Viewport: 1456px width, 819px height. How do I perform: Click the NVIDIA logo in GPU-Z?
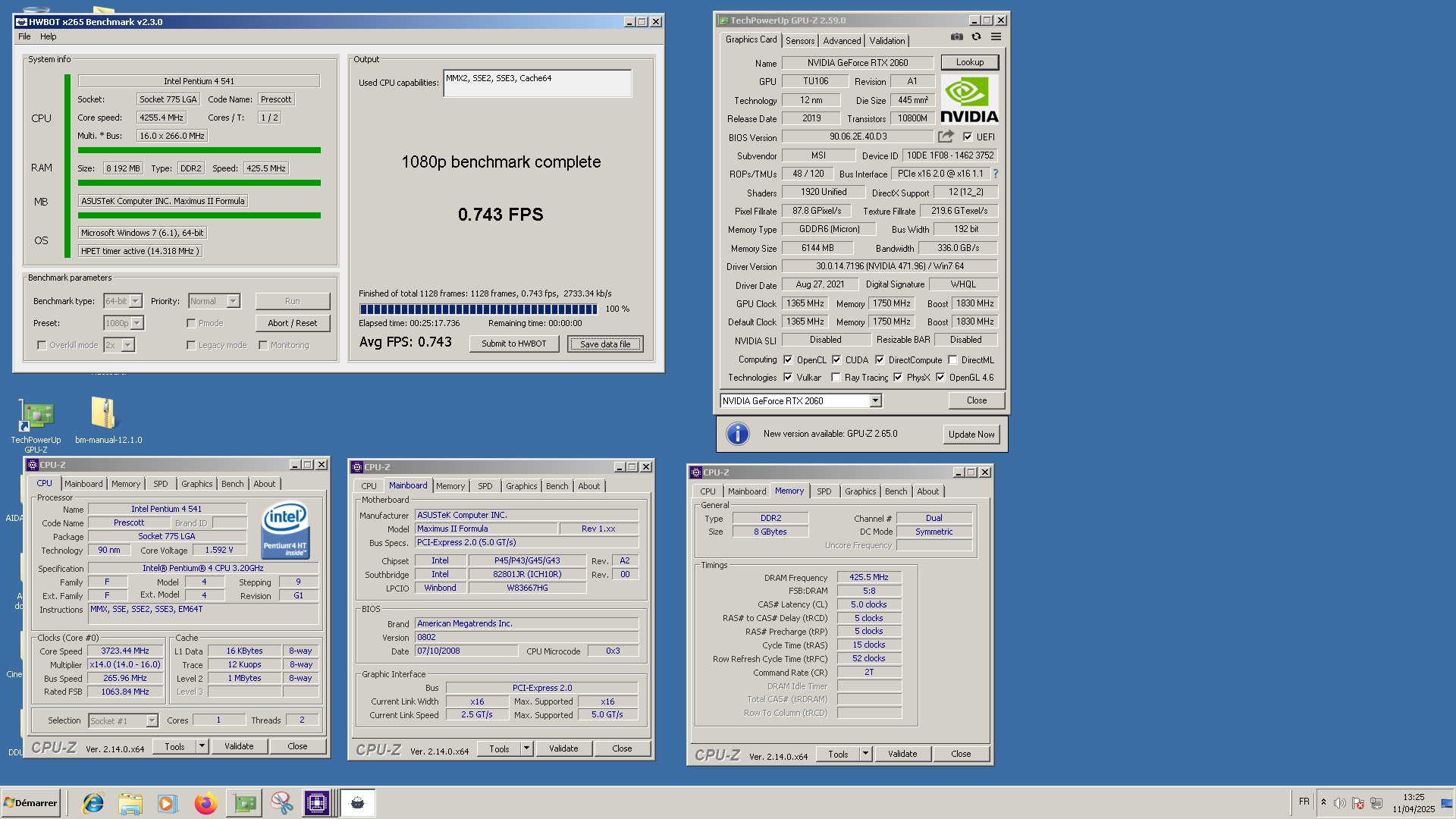point(969,100)
